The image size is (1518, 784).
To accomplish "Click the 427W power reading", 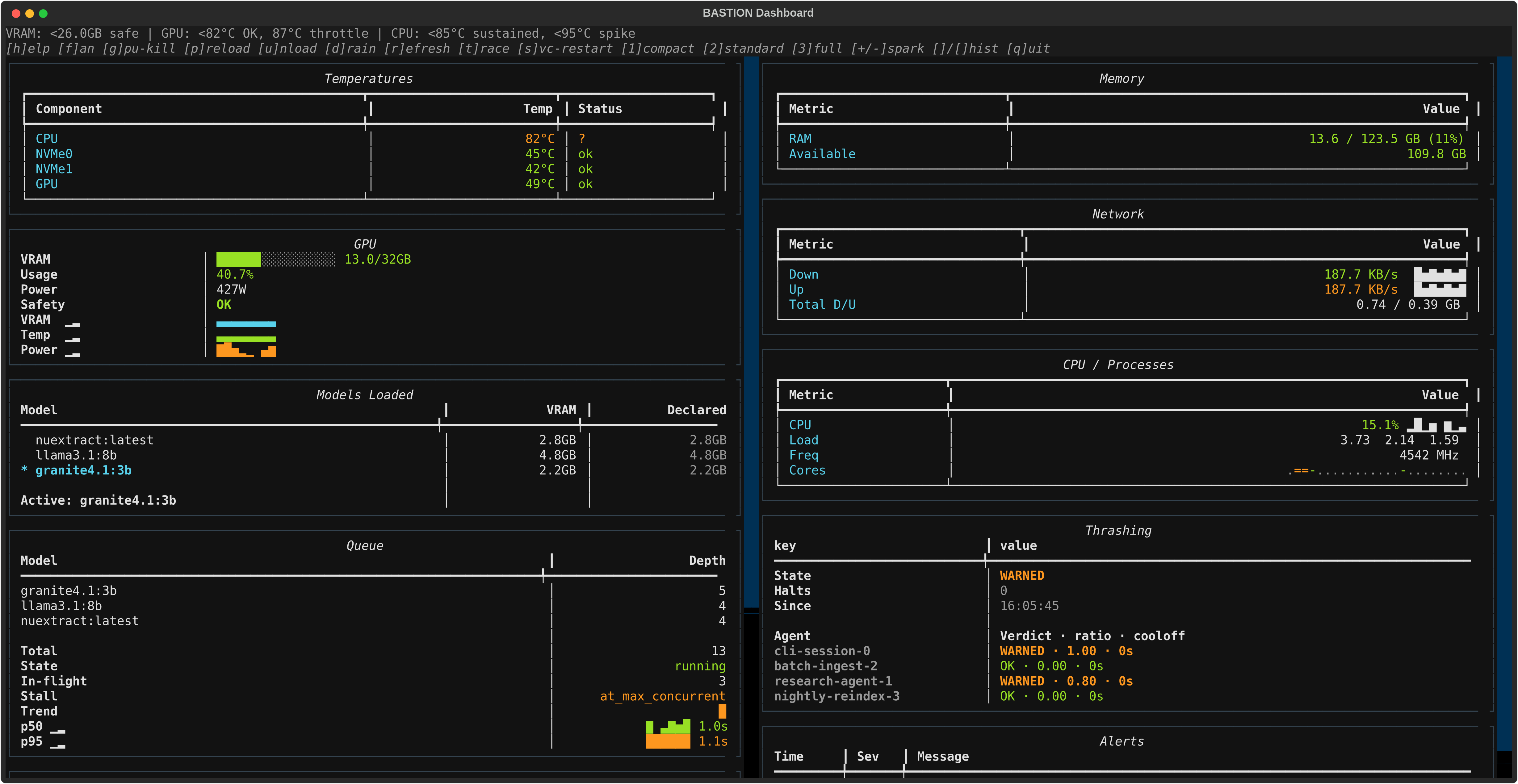I will click(231, 289).
